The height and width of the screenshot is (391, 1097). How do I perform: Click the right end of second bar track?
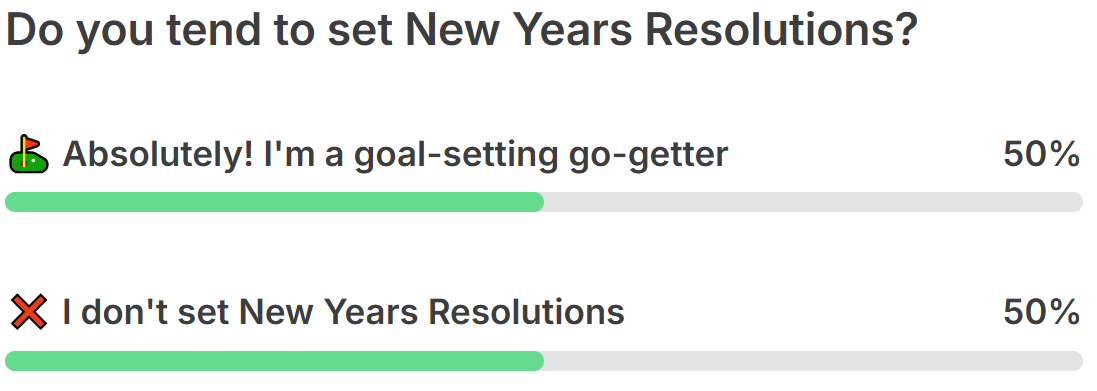tap(1076, 361)
